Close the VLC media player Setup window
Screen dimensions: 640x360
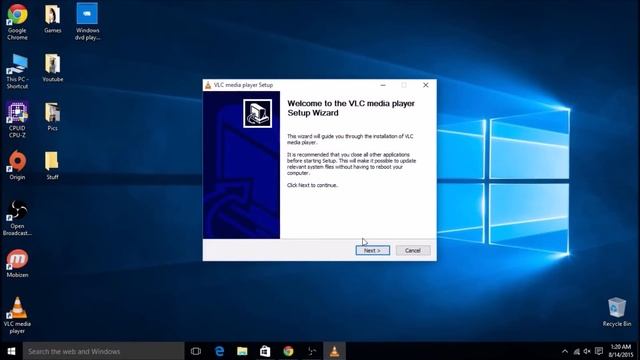click(x=425, y=85)
